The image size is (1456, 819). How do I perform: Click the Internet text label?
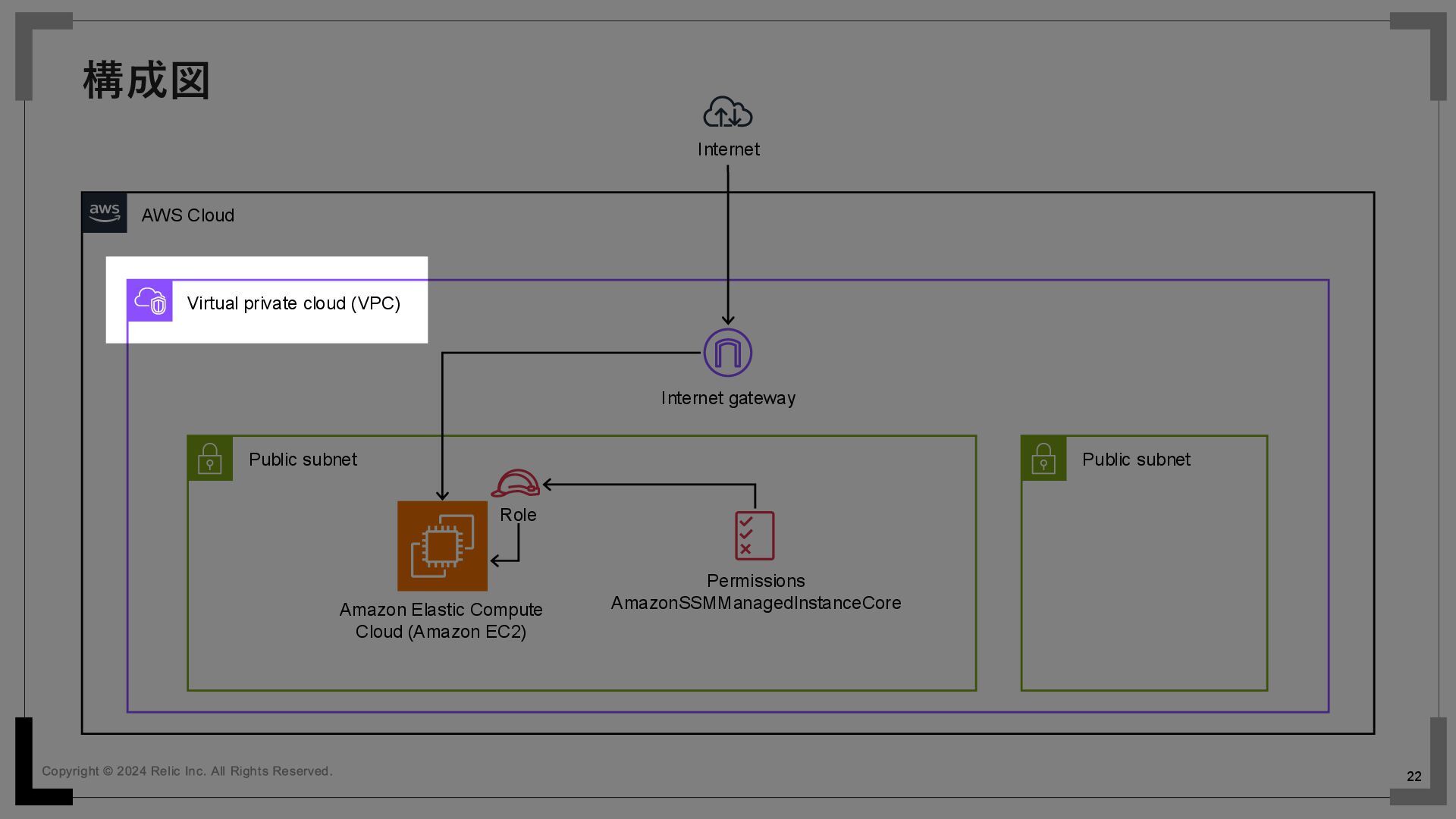pyautogui.click(x=728, y=149)
